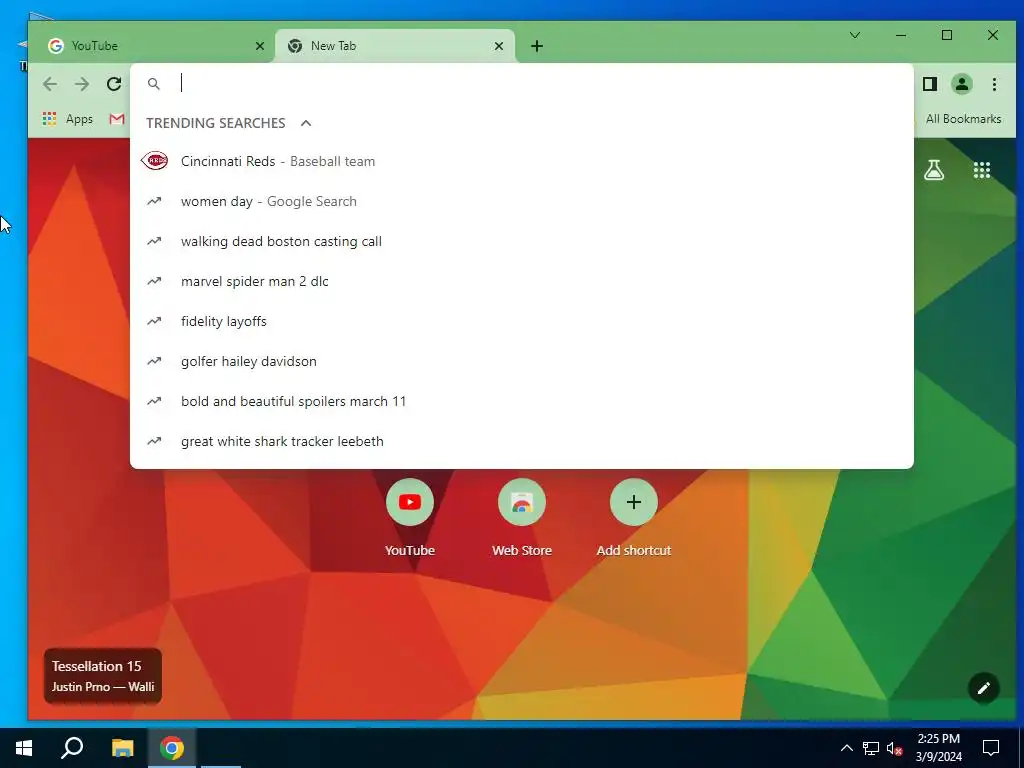Open the Chrome Labs flask icon
Image resolution: width=1024 pixels, height=768 pixels.
click(934, 170)
